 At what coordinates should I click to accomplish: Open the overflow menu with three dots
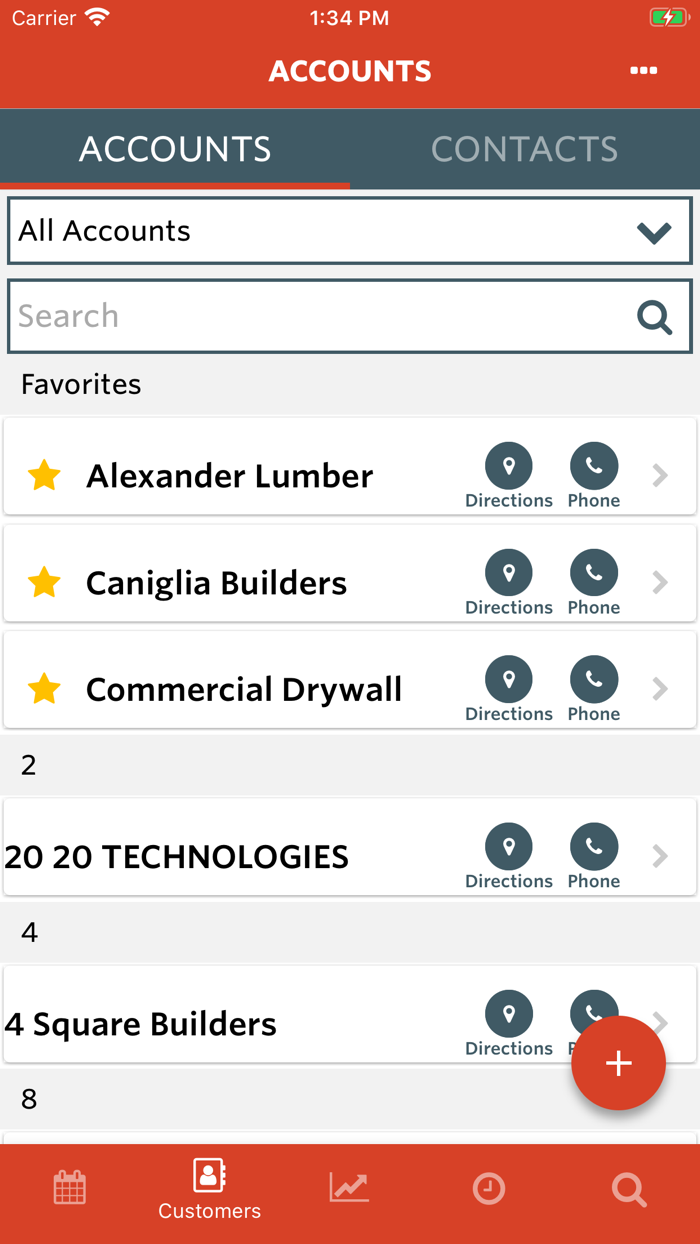644,70
